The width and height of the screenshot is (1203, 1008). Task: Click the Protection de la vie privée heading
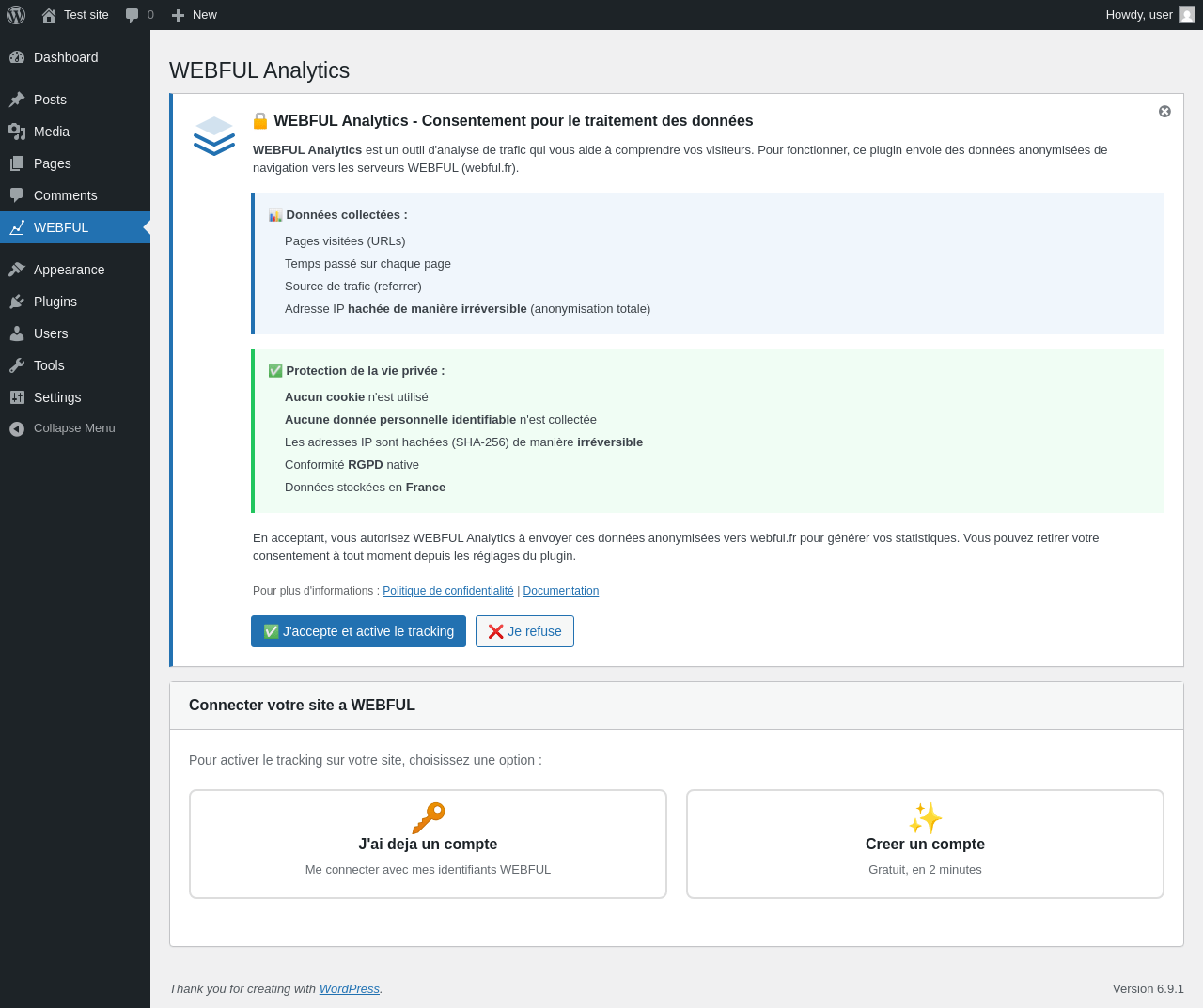[x=356, y=371]
